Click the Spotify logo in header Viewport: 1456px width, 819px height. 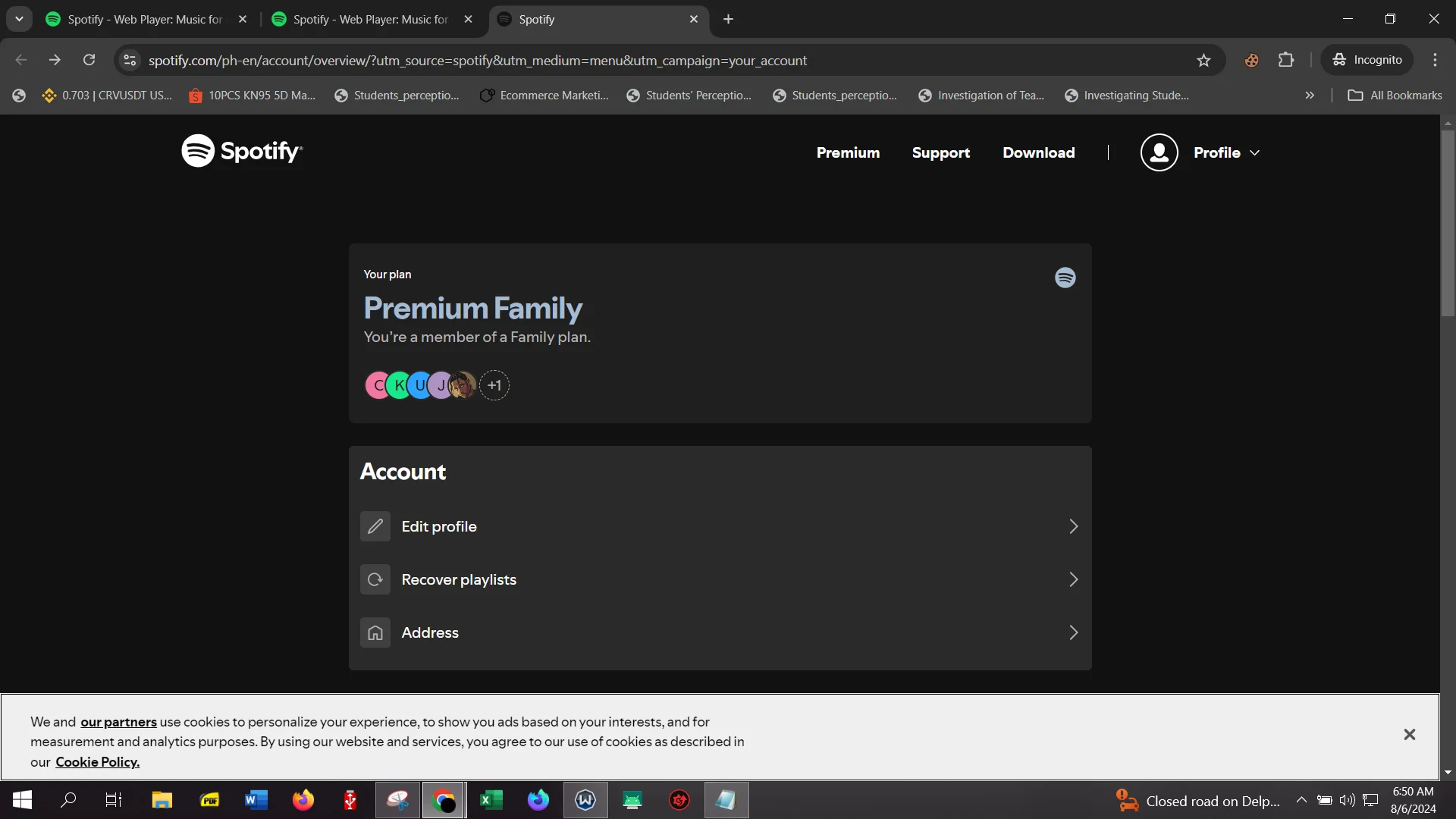(242, 151)
